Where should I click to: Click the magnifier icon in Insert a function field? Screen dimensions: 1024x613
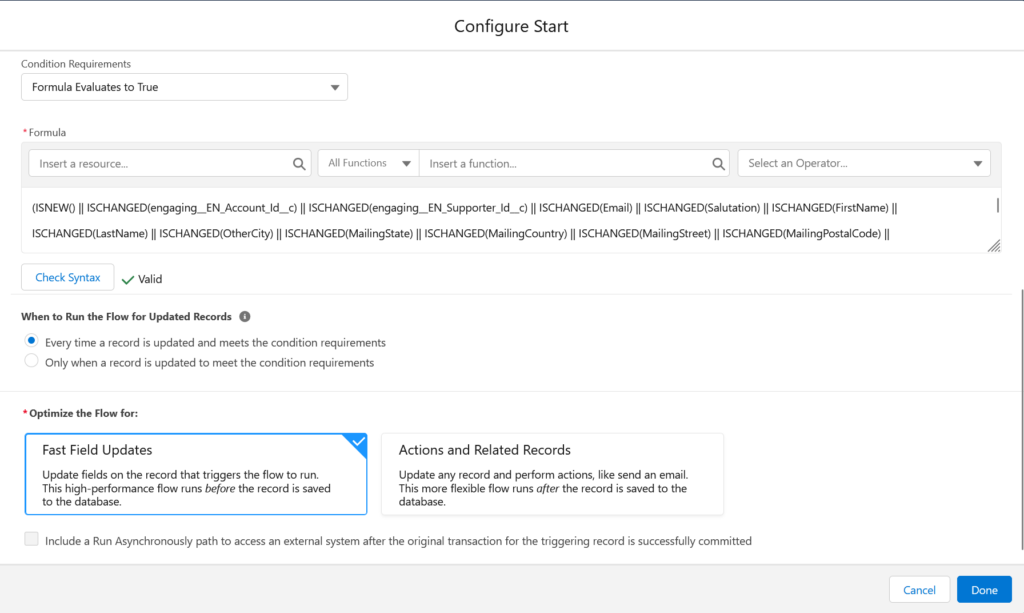718,163
